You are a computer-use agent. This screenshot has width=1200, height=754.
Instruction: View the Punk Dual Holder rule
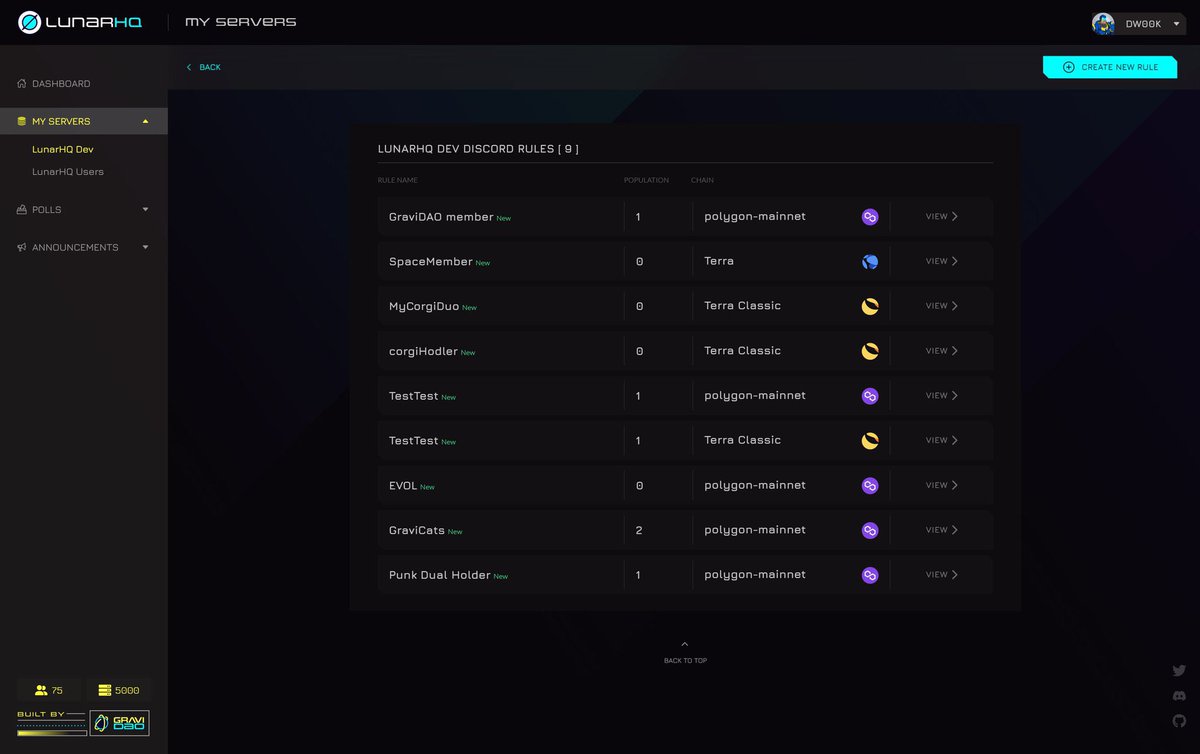(x=942, y=575)
